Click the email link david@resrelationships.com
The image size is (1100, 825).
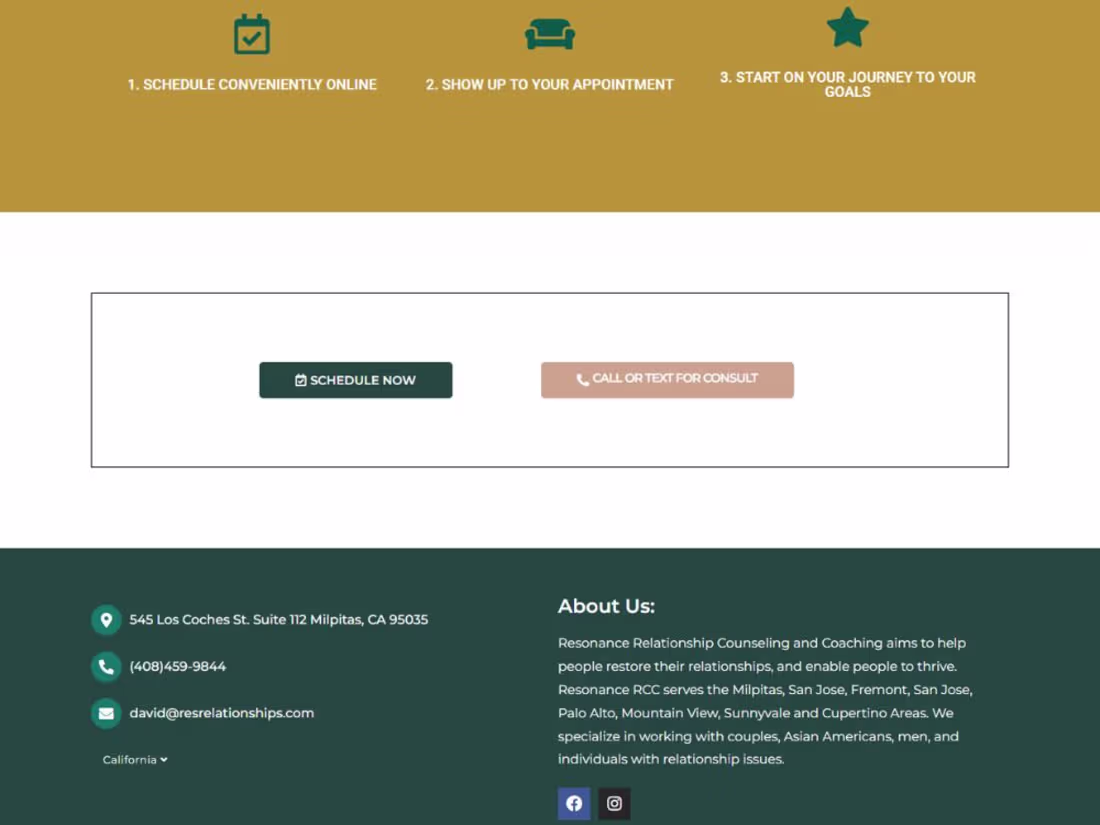pos(221,713)
